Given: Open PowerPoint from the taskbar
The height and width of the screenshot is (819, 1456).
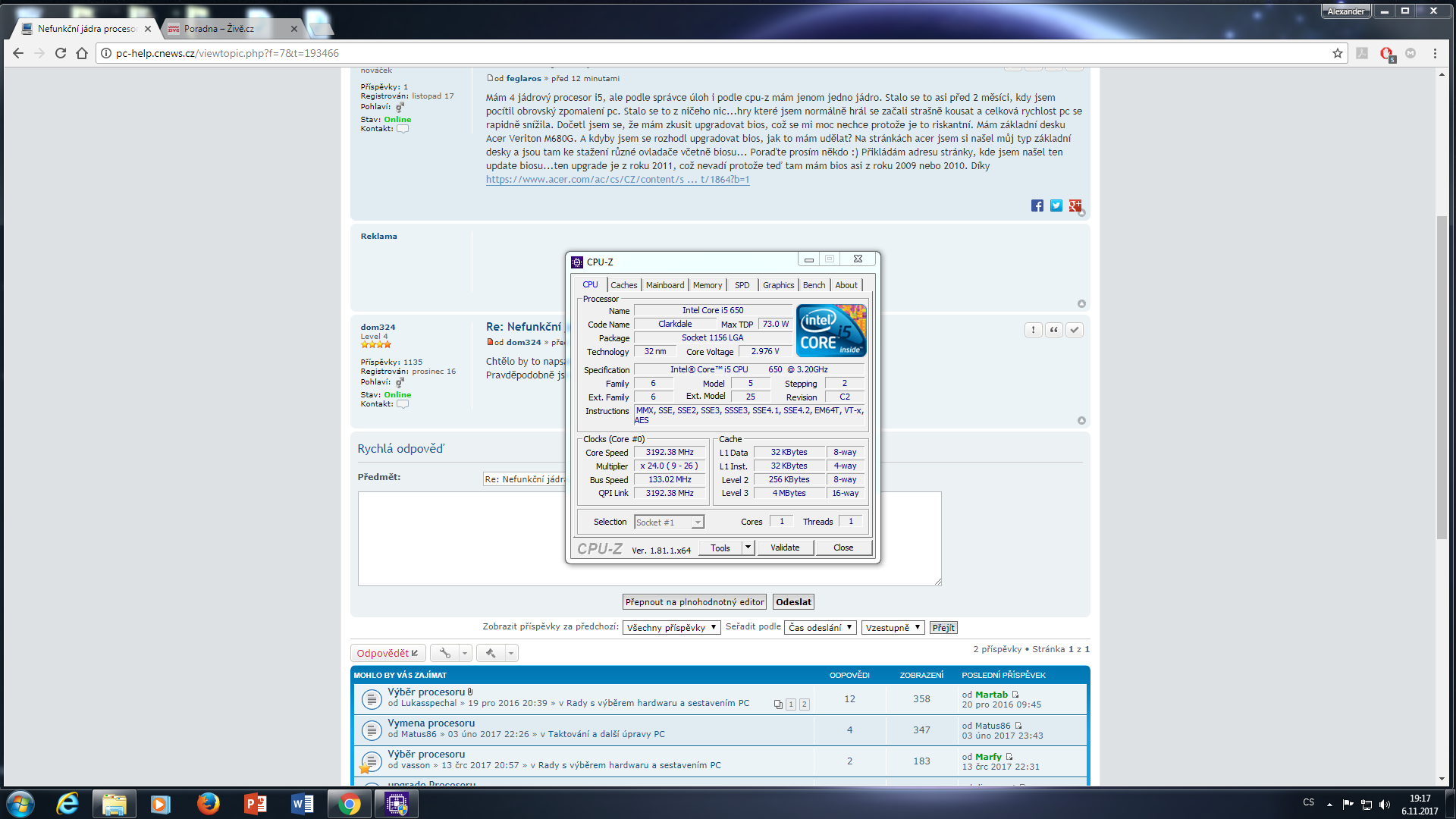Looking at the screenshot, I should pos(255,803).
